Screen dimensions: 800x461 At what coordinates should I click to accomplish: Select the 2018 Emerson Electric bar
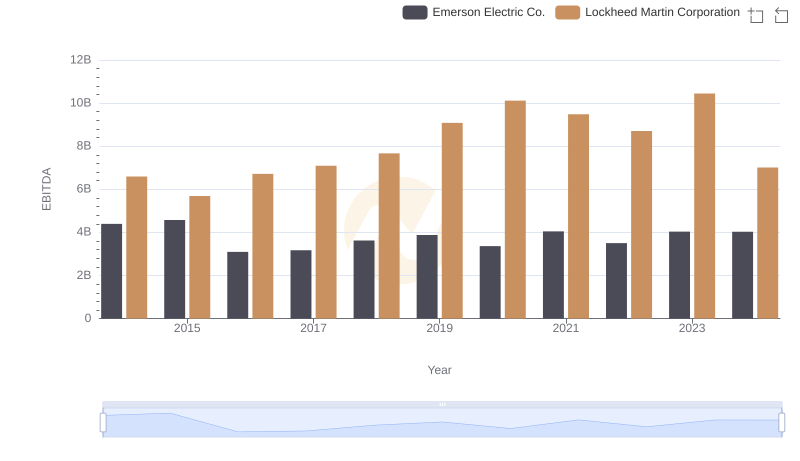click(x=364, y=279)
